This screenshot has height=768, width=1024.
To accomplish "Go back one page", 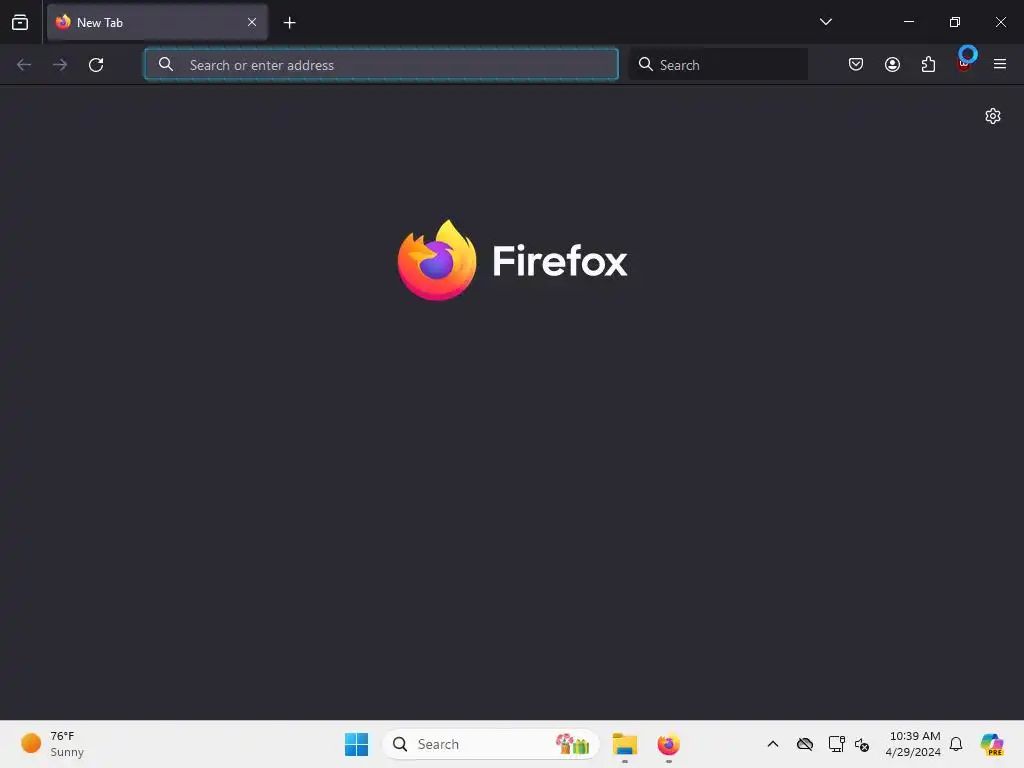I will click(x=24, y=65).
